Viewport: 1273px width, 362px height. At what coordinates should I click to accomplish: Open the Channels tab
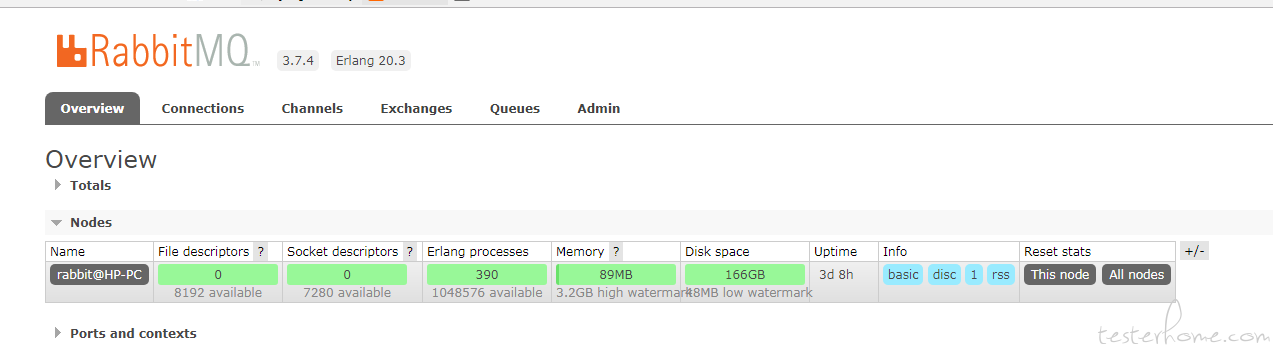312,108
